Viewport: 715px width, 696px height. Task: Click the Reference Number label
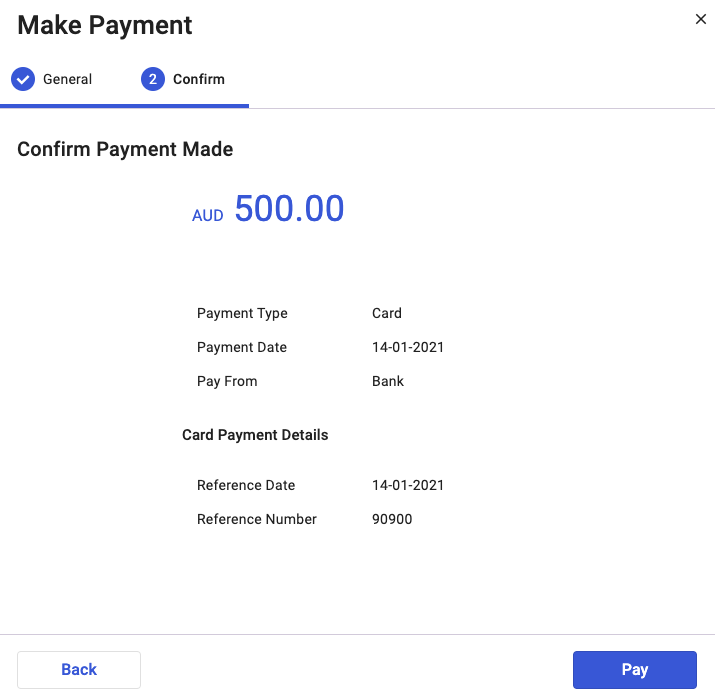tap(257, 519)
